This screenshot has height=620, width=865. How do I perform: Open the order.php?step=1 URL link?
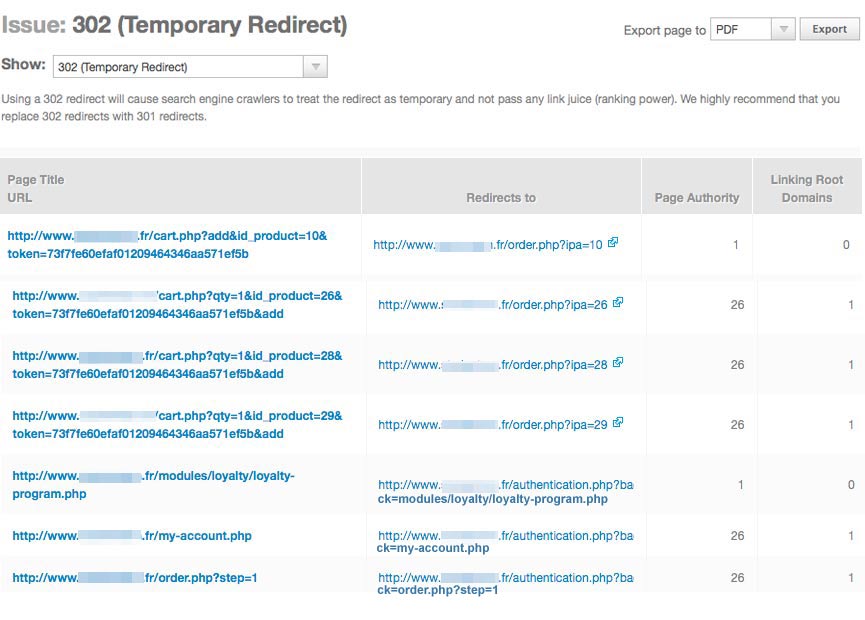point(135,578)
